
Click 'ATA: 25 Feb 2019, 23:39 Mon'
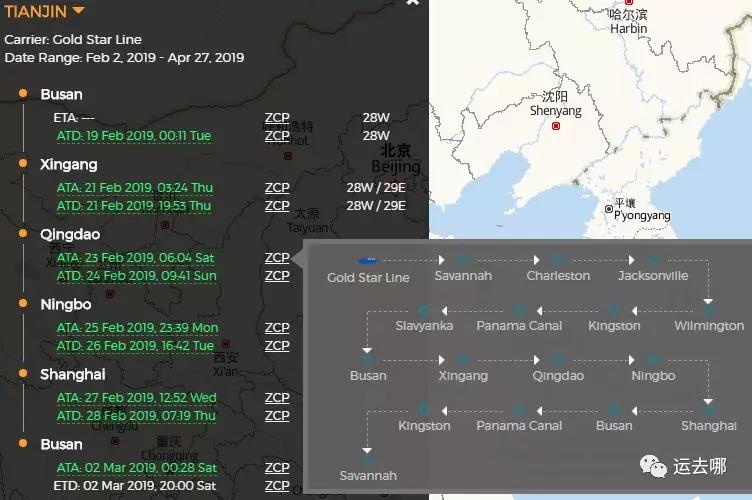coord(137,328)
